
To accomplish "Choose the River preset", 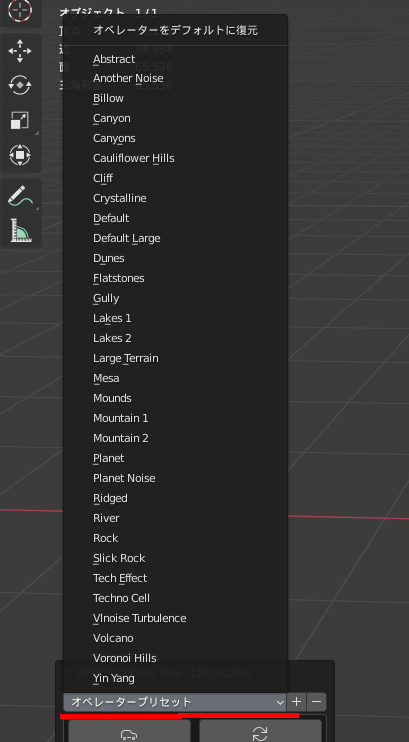I will point(175,518).
